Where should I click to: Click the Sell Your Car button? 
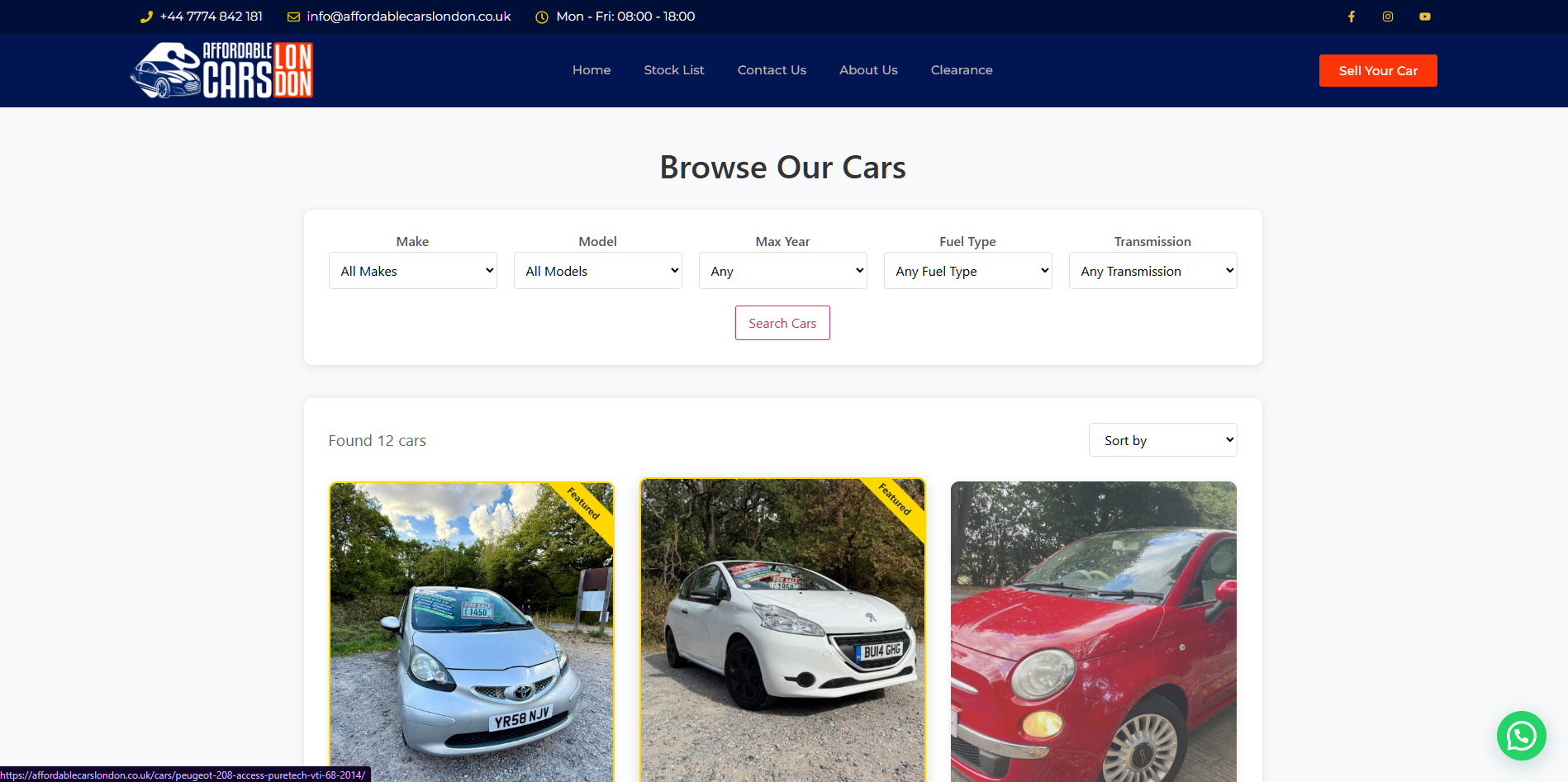pos(1378,71)
